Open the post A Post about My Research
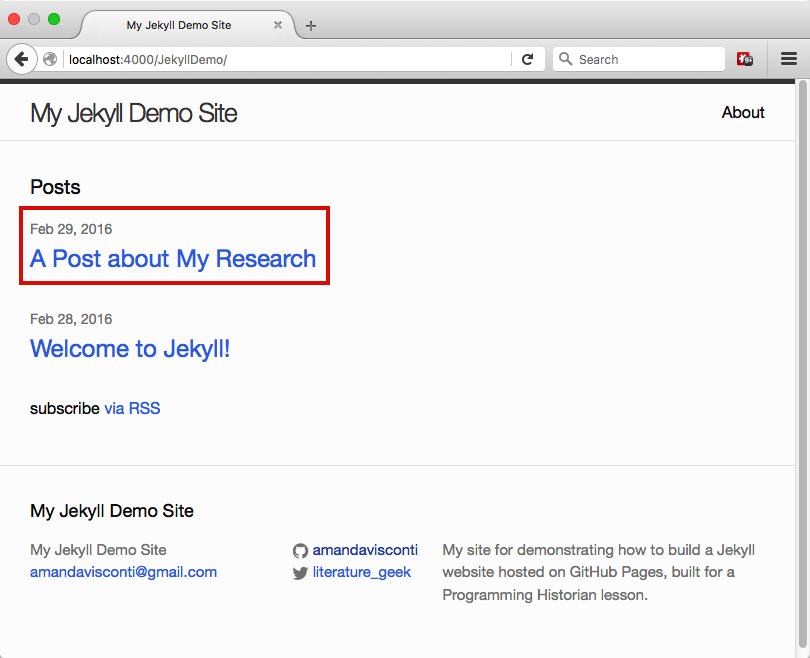This screenshot has height=658, width=810. click(x=172, y=259)
